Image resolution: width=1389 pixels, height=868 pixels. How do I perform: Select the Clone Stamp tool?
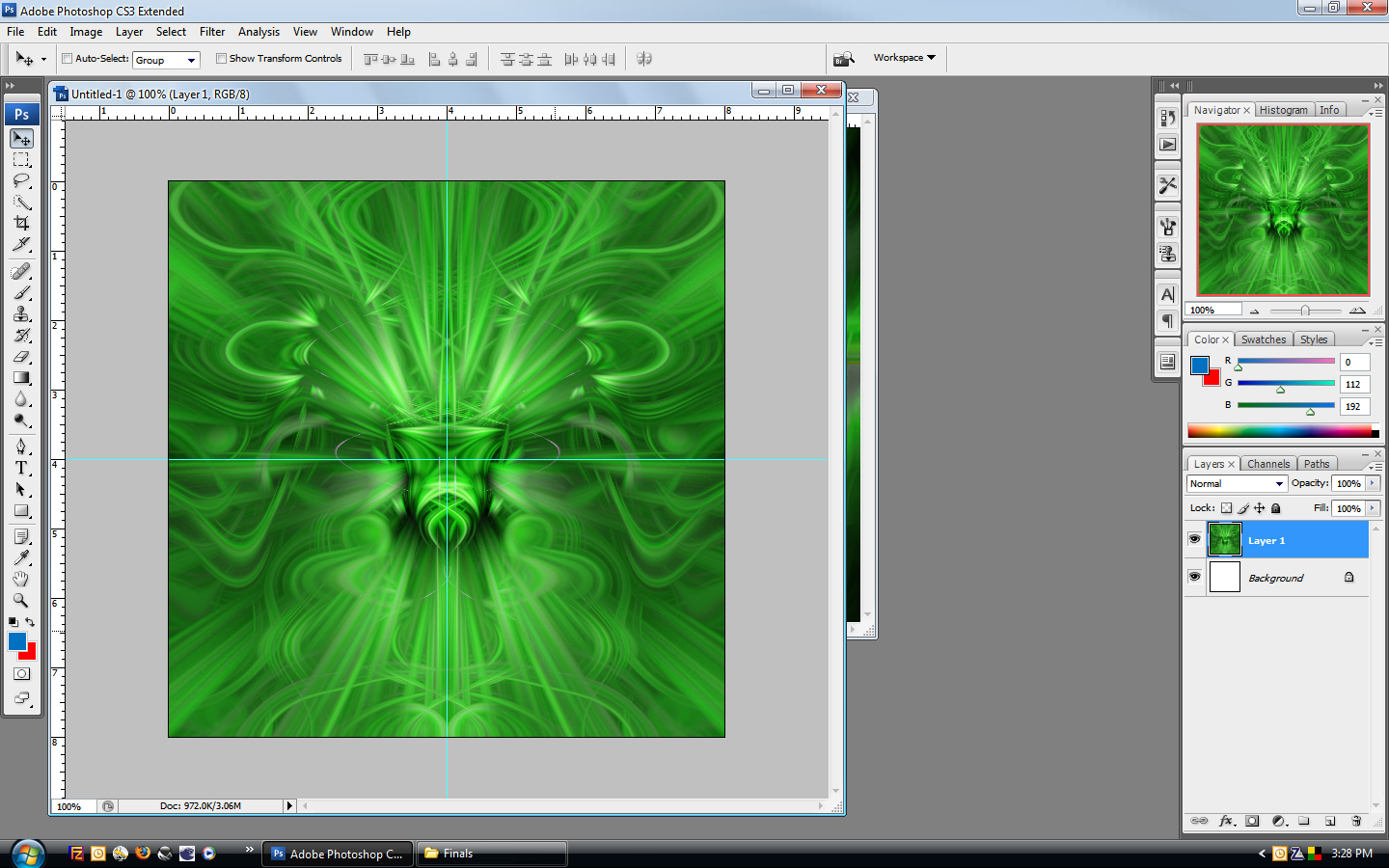(x=21, y=314)
